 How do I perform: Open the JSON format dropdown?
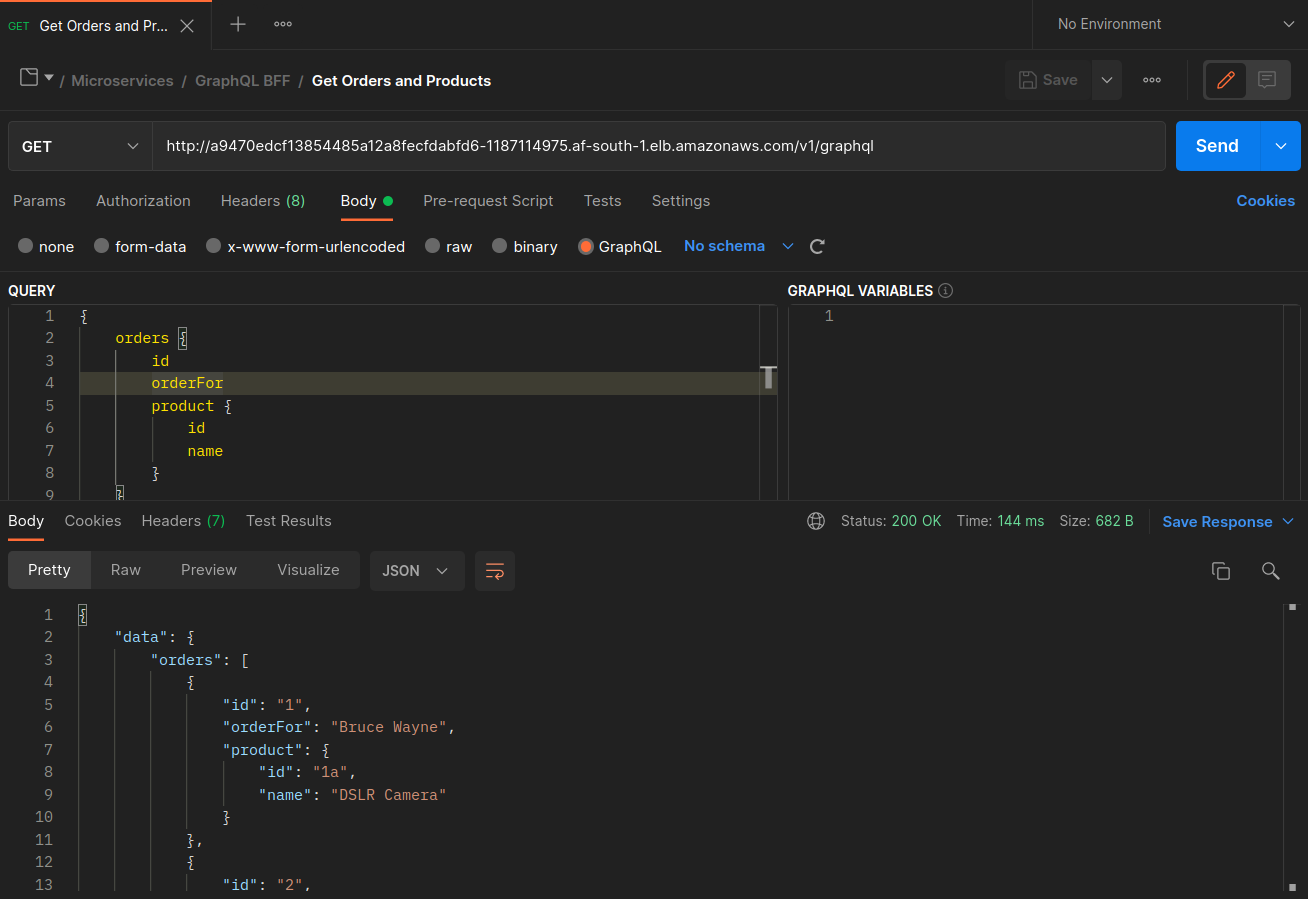coord(417,570)
